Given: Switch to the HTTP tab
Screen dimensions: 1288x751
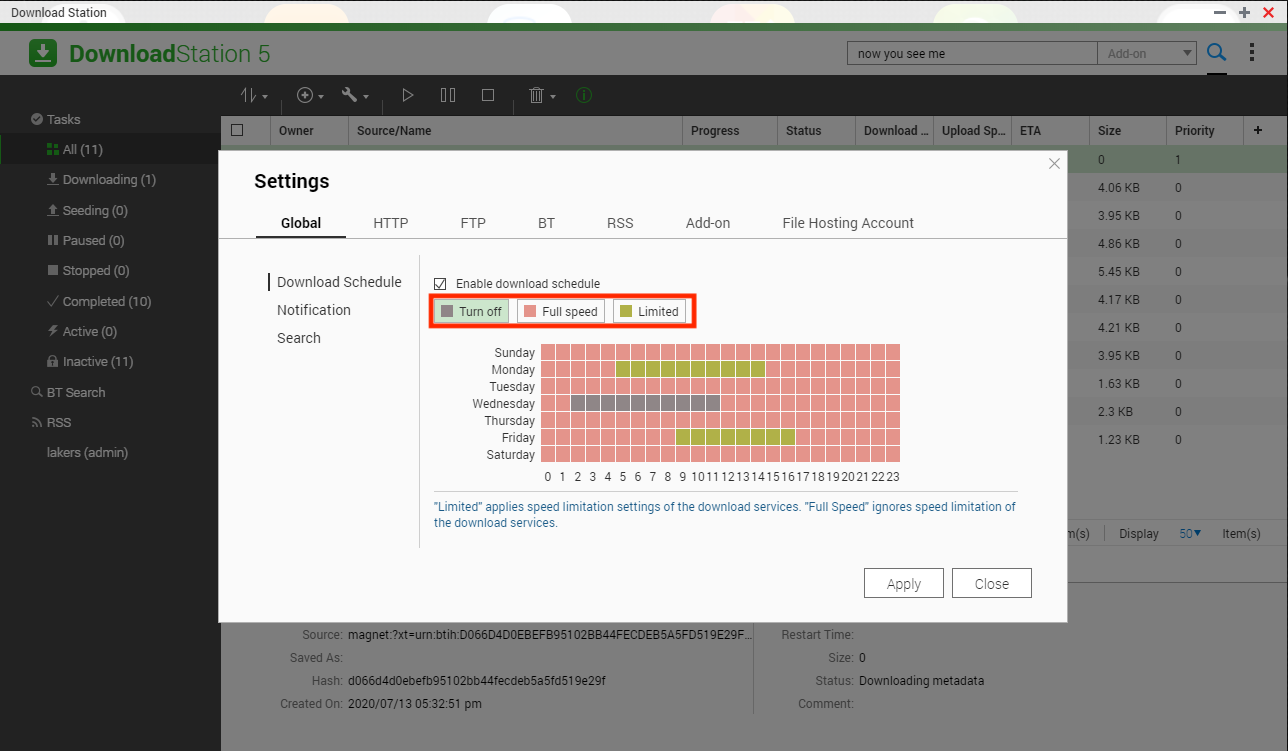Looking at the screenshot, I should pos(391,223).
